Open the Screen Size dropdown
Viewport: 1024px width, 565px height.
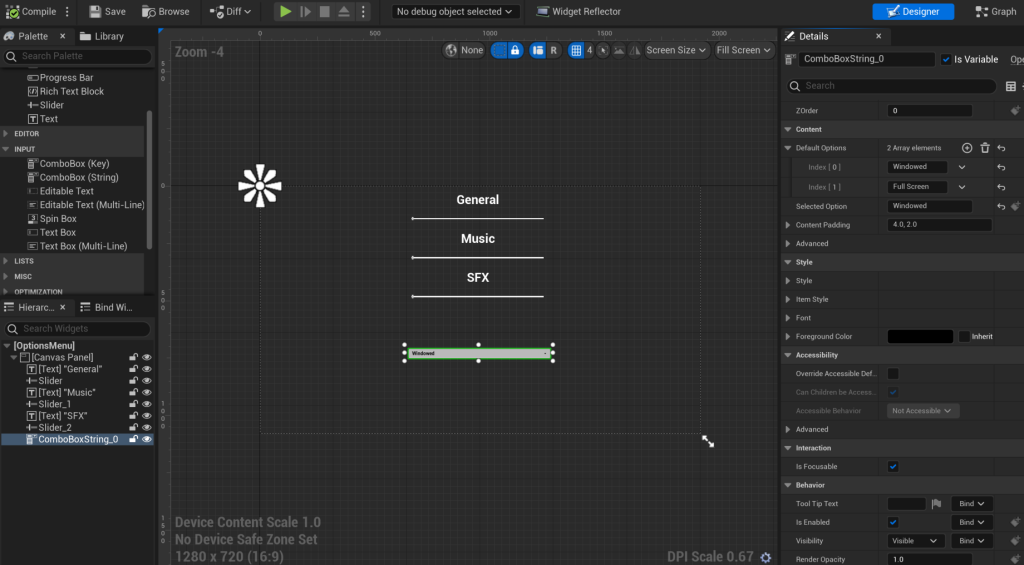pos(675,50)
